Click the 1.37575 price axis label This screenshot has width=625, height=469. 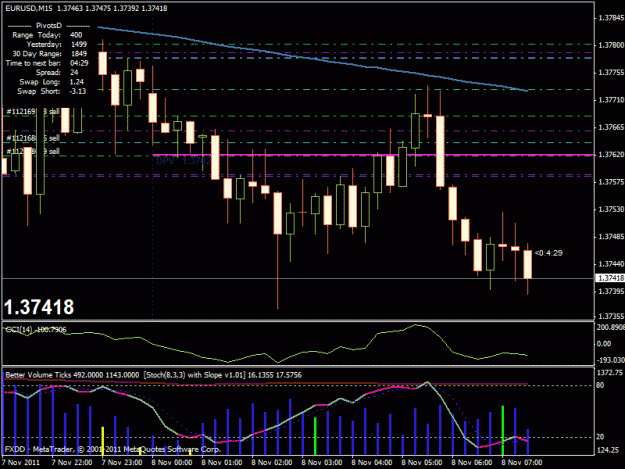point(611,182)
